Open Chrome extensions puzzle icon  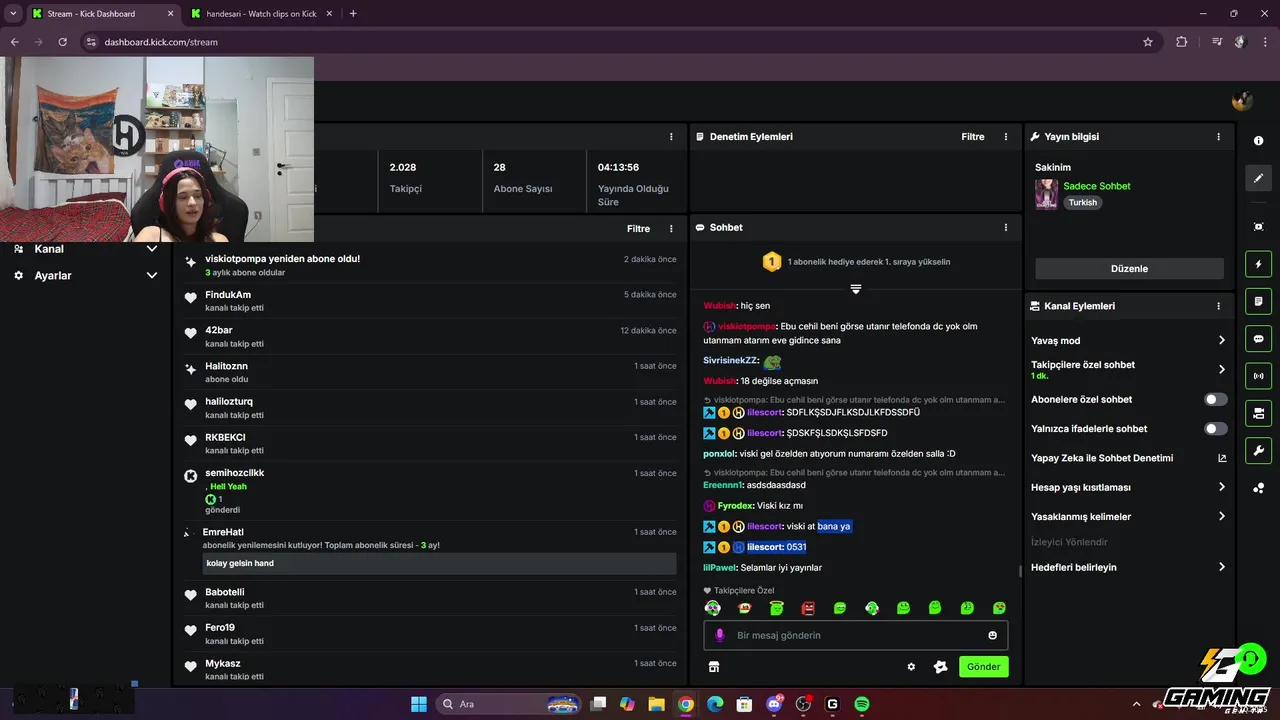click(1182, 42)
